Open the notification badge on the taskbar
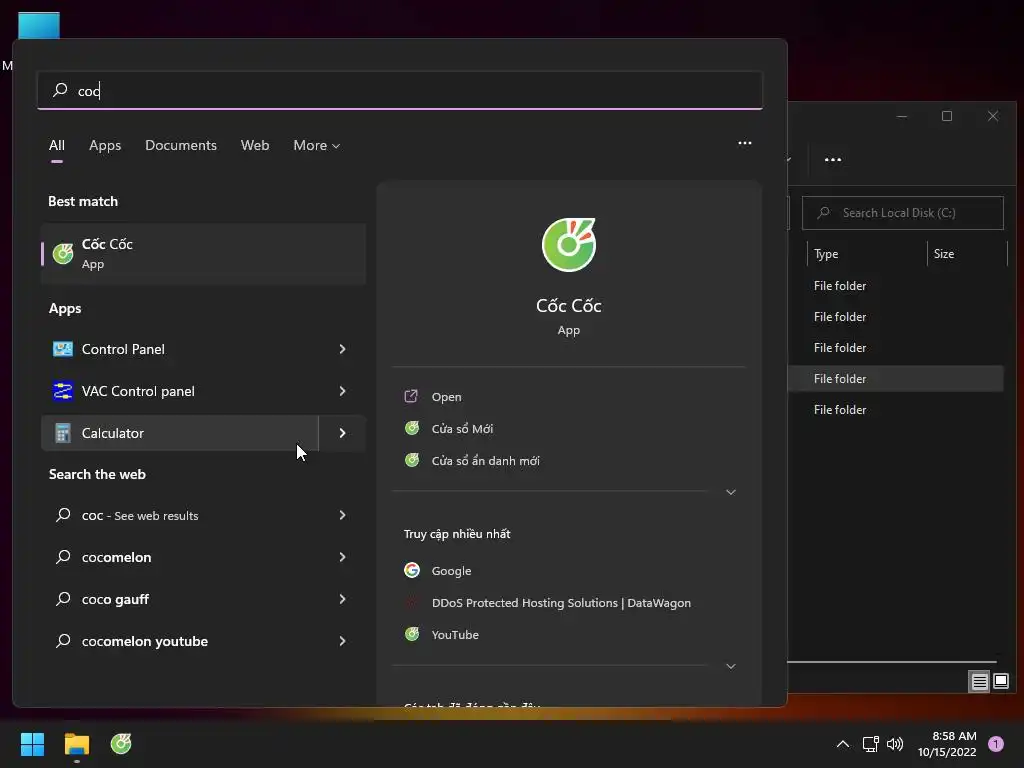 pyautogui.click(x=996, y=744)
